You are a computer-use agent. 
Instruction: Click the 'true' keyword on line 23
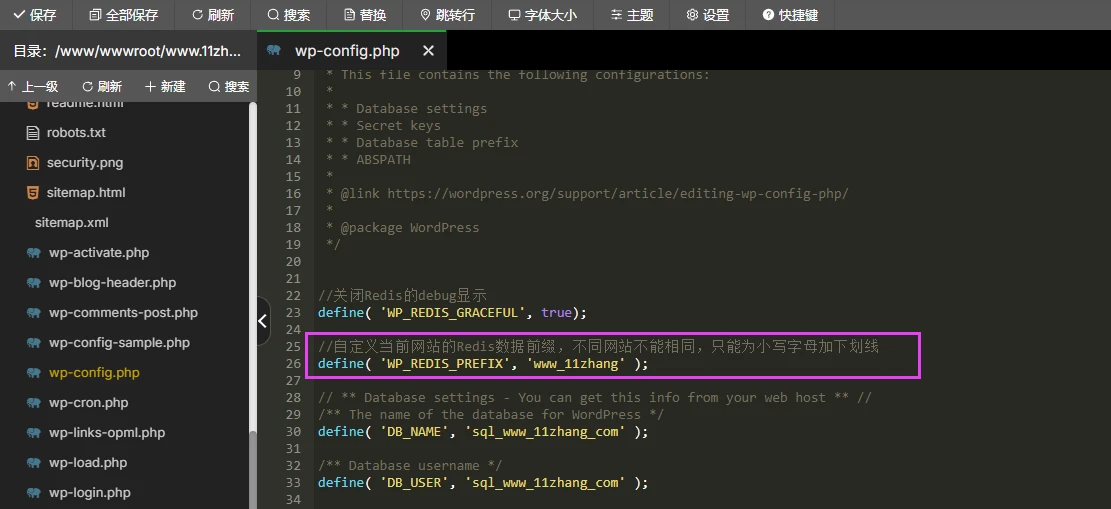556,313
